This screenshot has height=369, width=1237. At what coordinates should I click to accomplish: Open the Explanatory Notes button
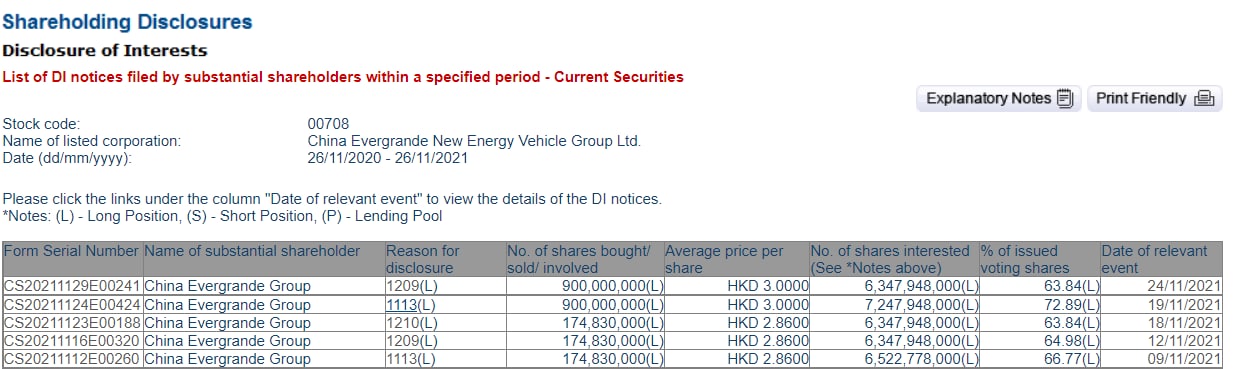[x=999, y=98]
